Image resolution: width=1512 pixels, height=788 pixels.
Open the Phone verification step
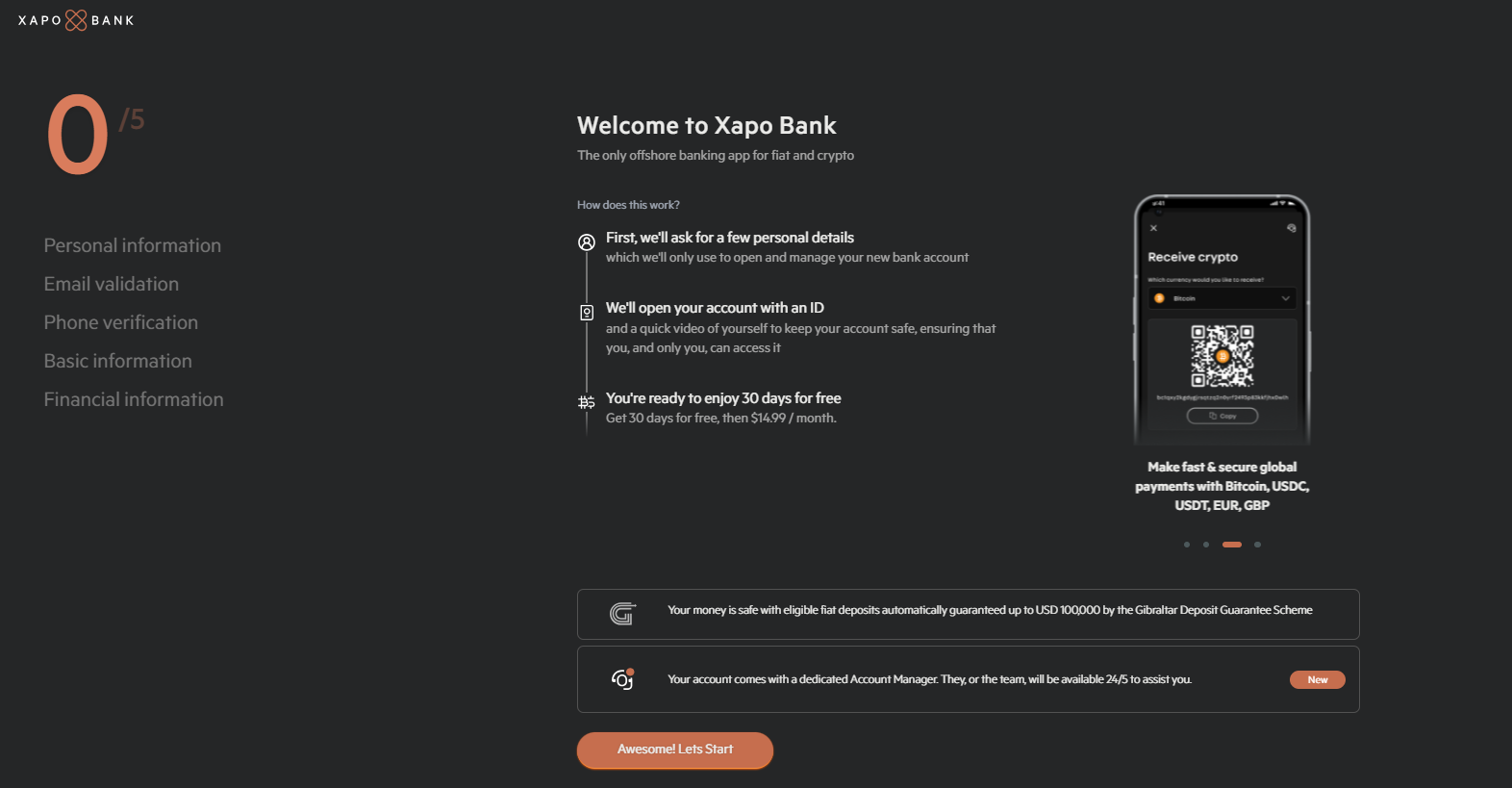click(121, 322)
